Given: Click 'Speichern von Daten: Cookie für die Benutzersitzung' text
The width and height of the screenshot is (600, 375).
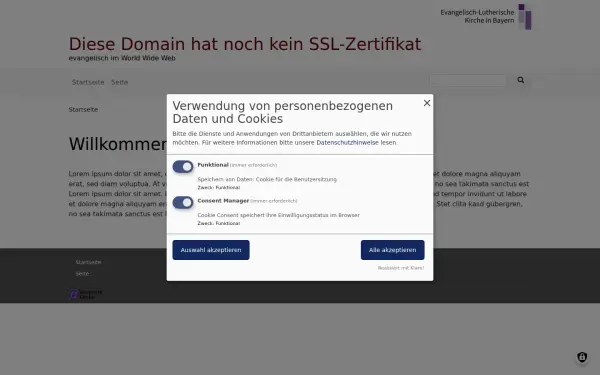Looking at the screenshot, I should pos(267,179).
